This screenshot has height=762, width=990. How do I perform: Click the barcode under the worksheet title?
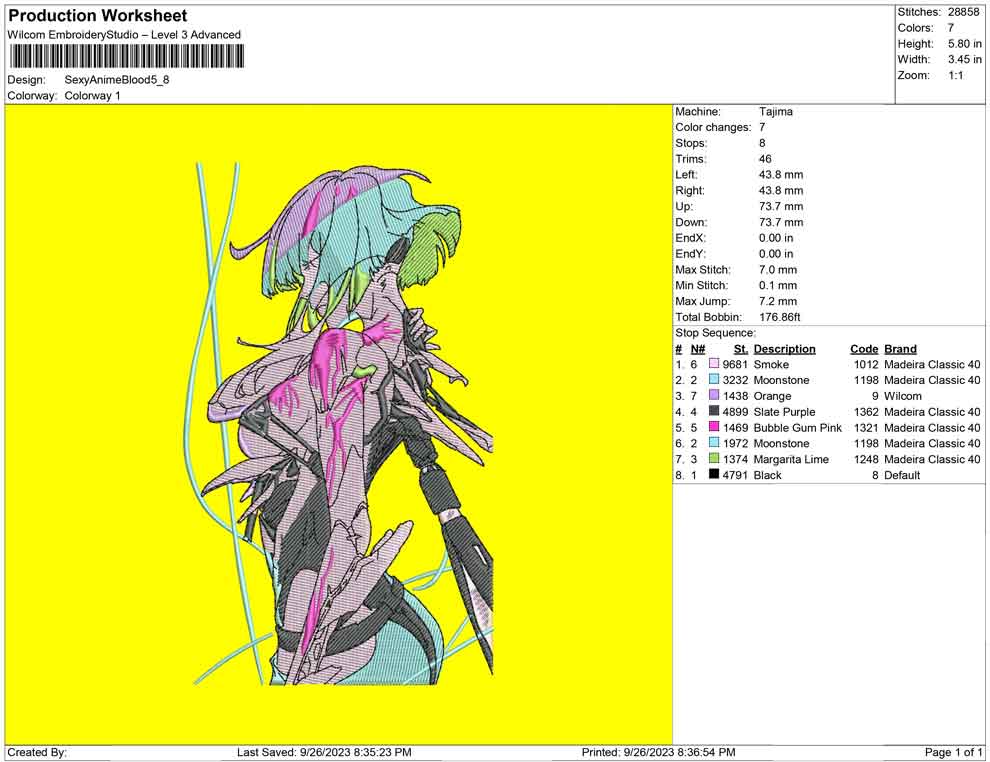click(126, 57)
